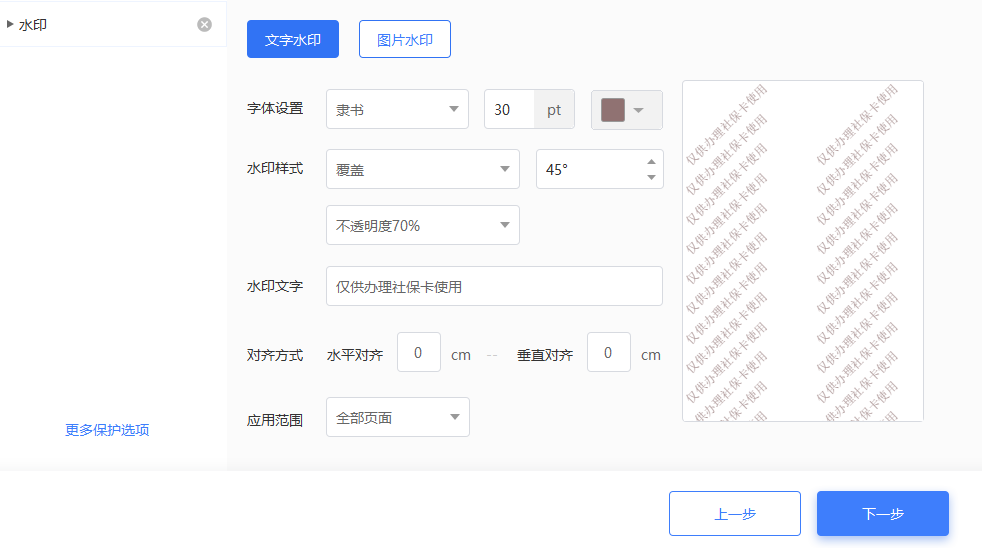Decrease the 45° rotation angle with the down arrow
Image resolution: width=982 pixels, height=548 pixels.
click(x=651, y=177)
